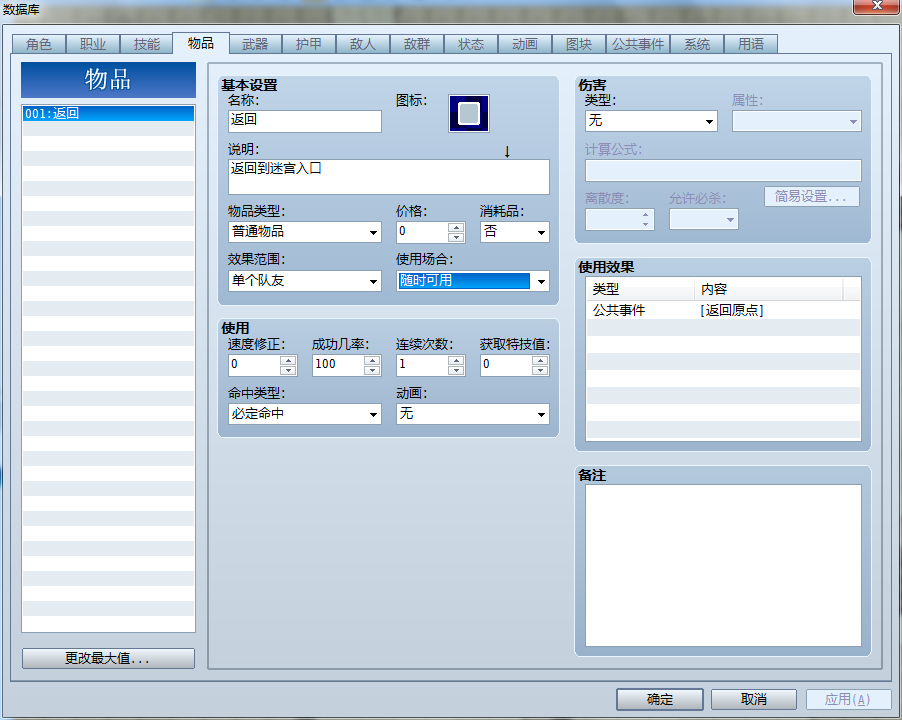
Task: Click the 速度修正 value field
Action: (x=254, y=365)
